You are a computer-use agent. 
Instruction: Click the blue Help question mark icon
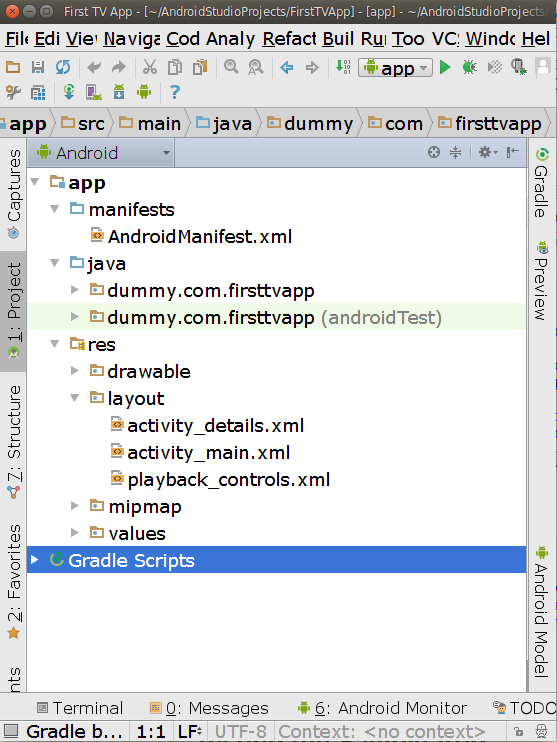point(175,92)
